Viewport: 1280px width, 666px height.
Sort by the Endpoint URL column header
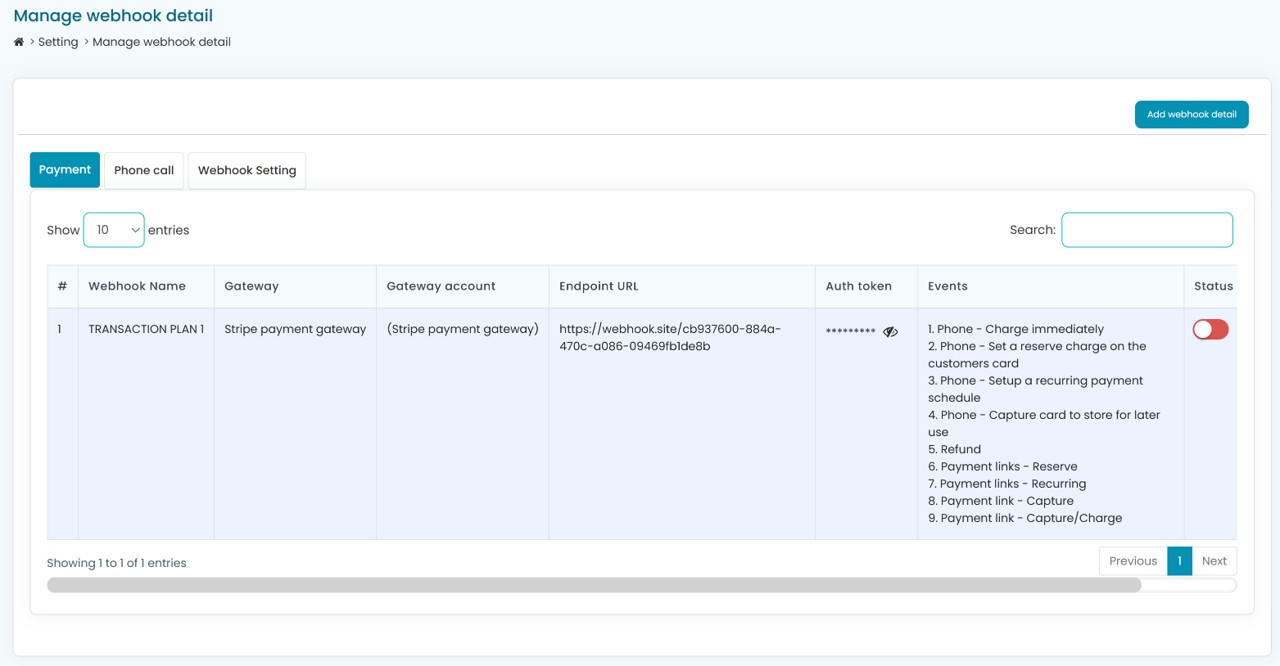click(598, 286)
